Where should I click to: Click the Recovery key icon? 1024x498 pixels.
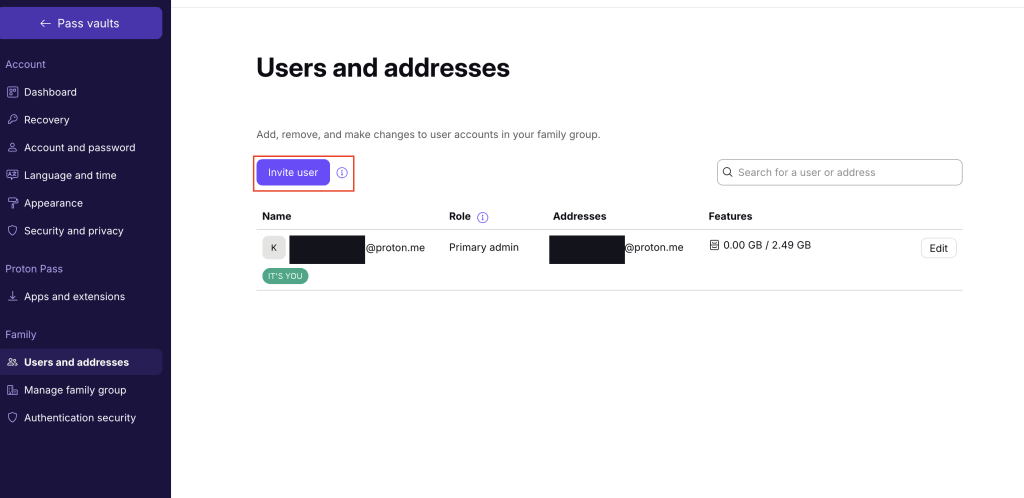(13, 120)
